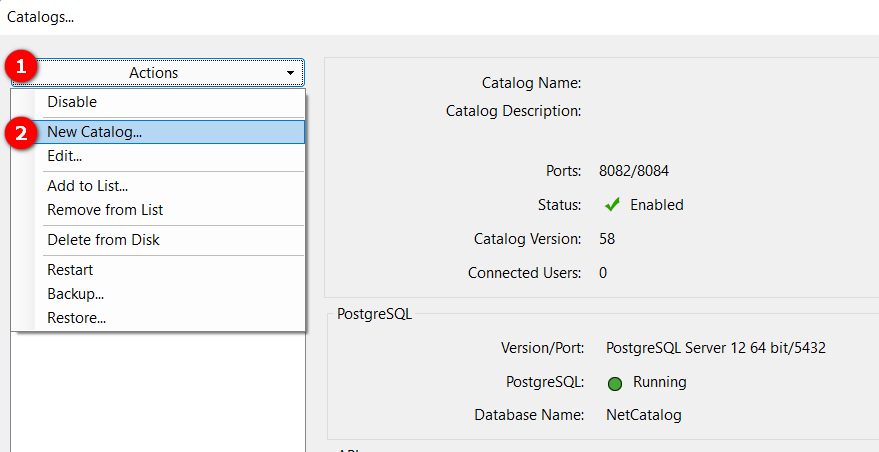Open the Edit... menu option
This screenshot has width=879, height=452.
pyautogui.click(x=64, y=156)
